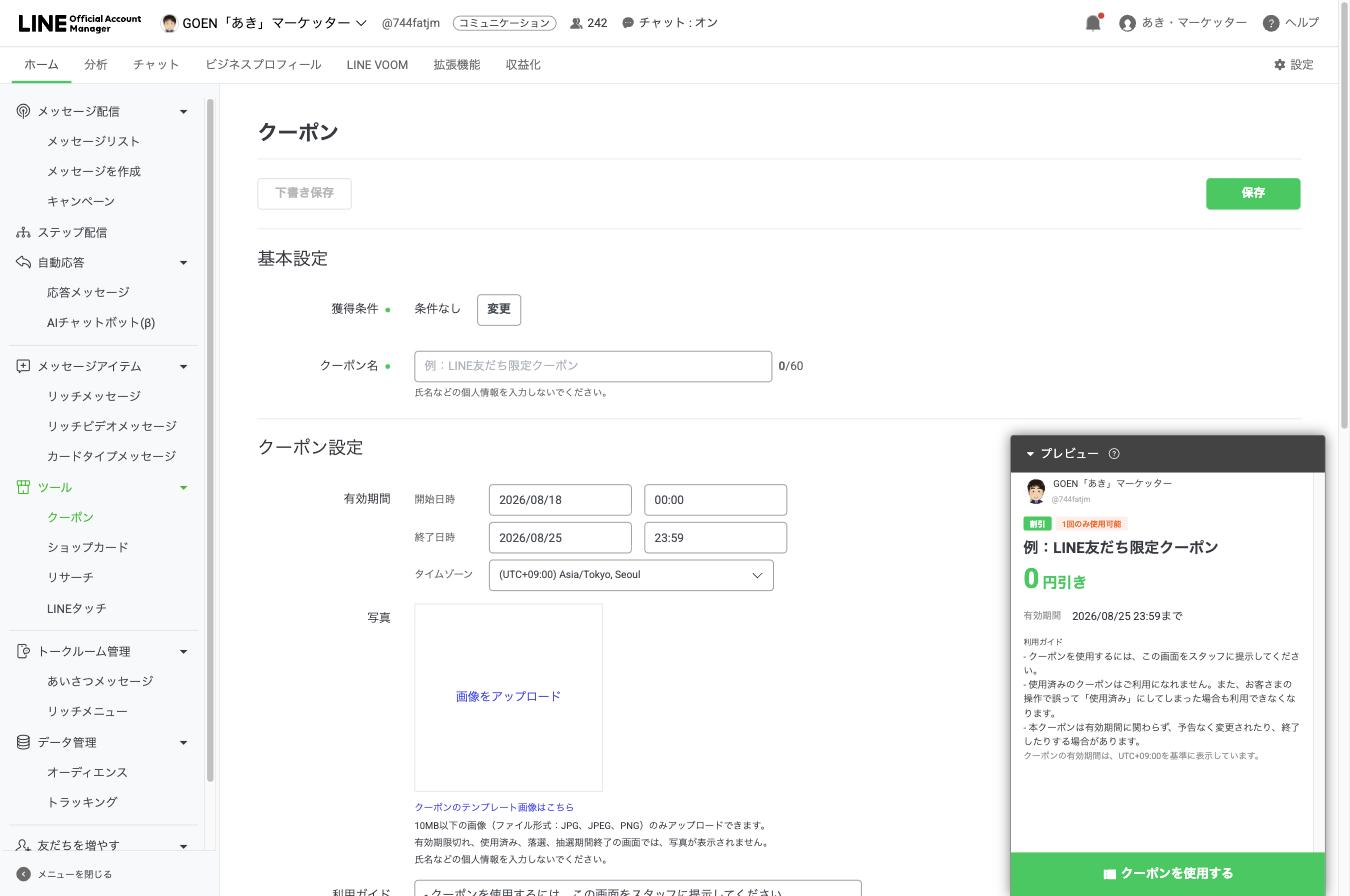Switch to the チャット tab
The image size is (1350, 896).
click(x=156, y=65)
